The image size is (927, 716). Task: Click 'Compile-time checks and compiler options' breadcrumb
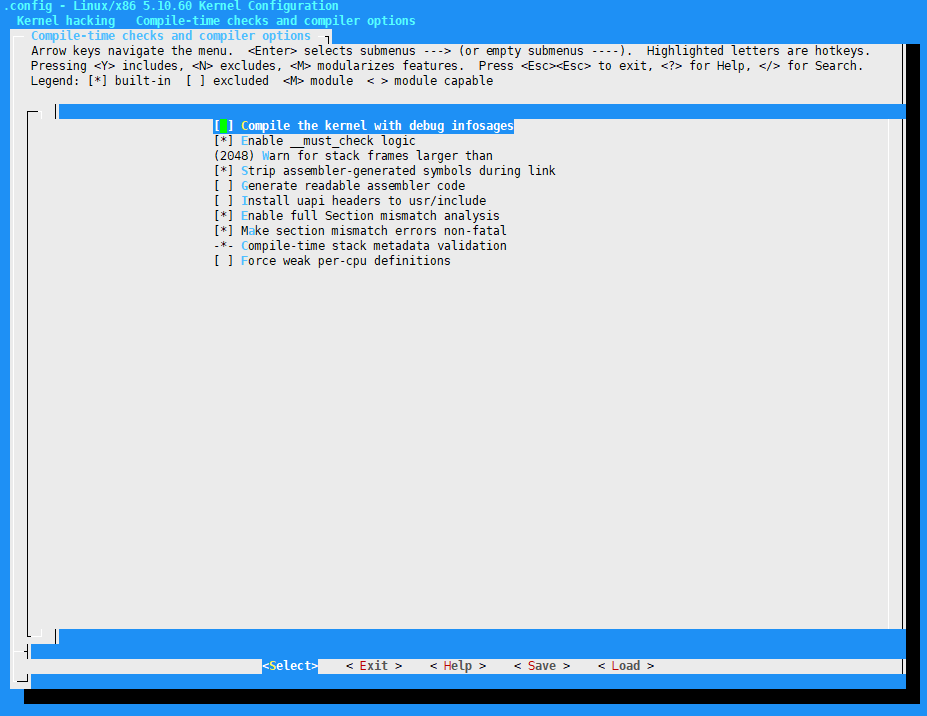(x=275, y=21)
